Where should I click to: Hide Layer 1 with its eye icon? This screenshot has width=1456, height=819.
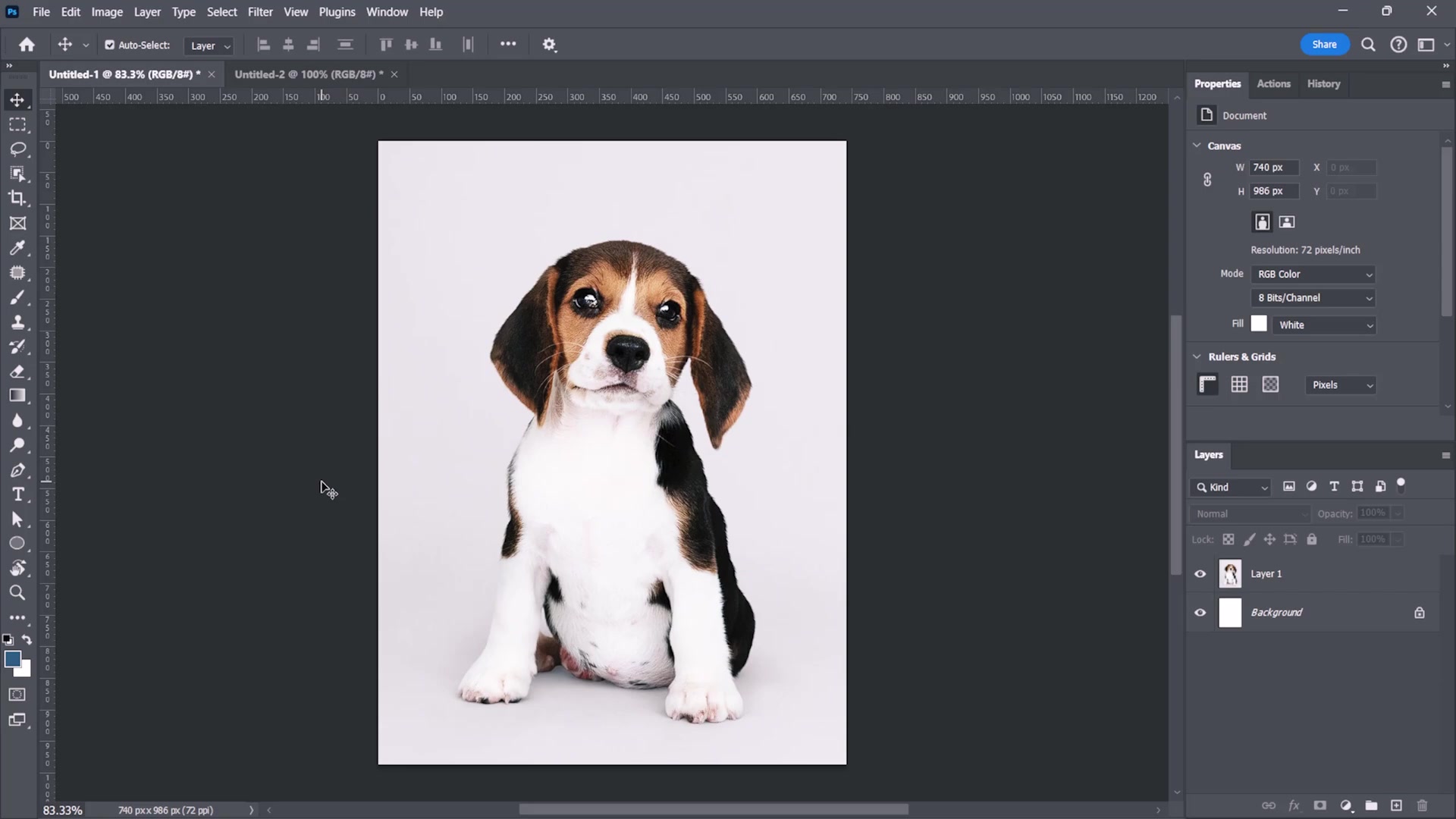point(1200,574)
